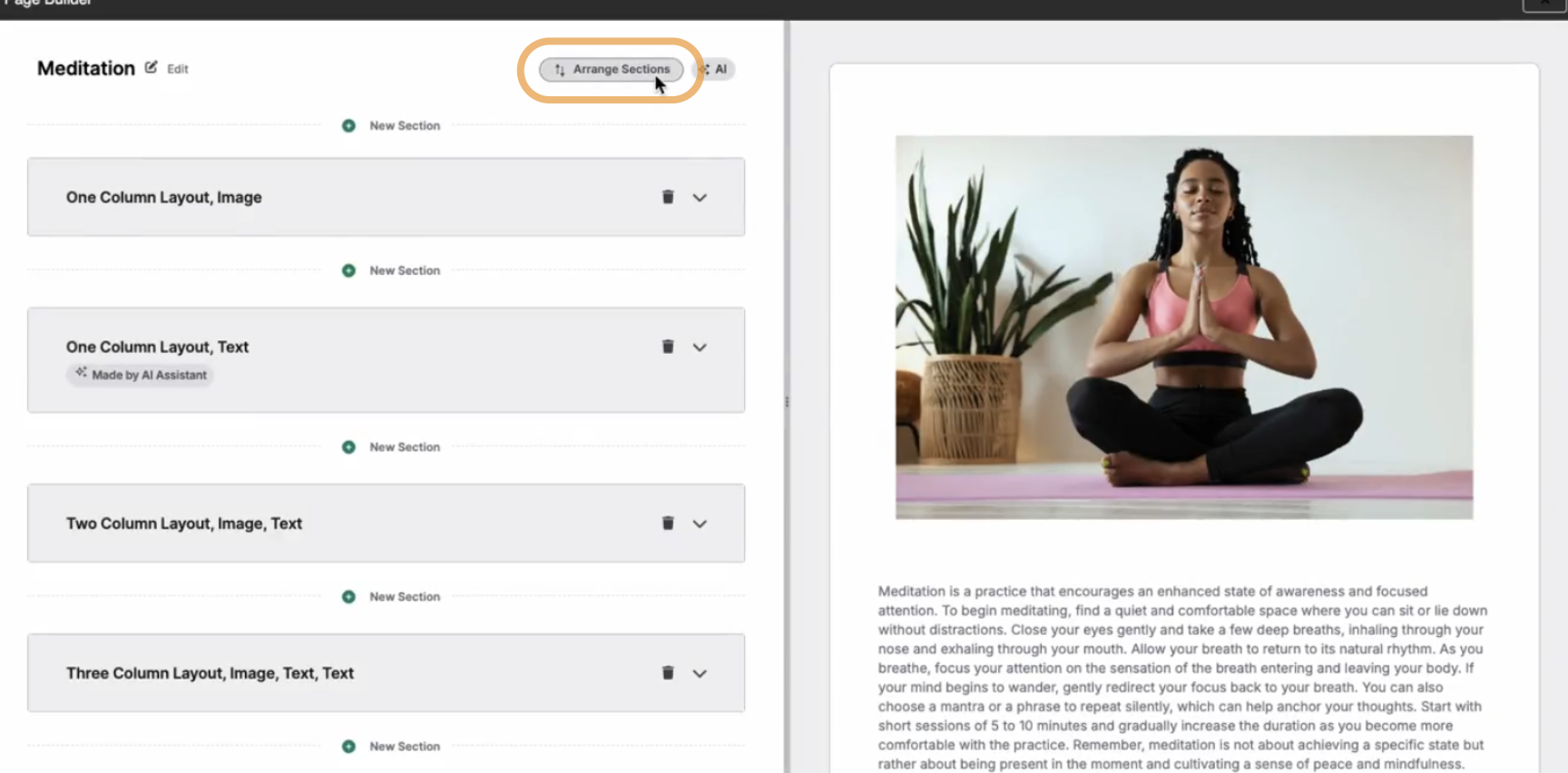
Task: Click the Made by AI Assistant badge
Action: point(140,375)
